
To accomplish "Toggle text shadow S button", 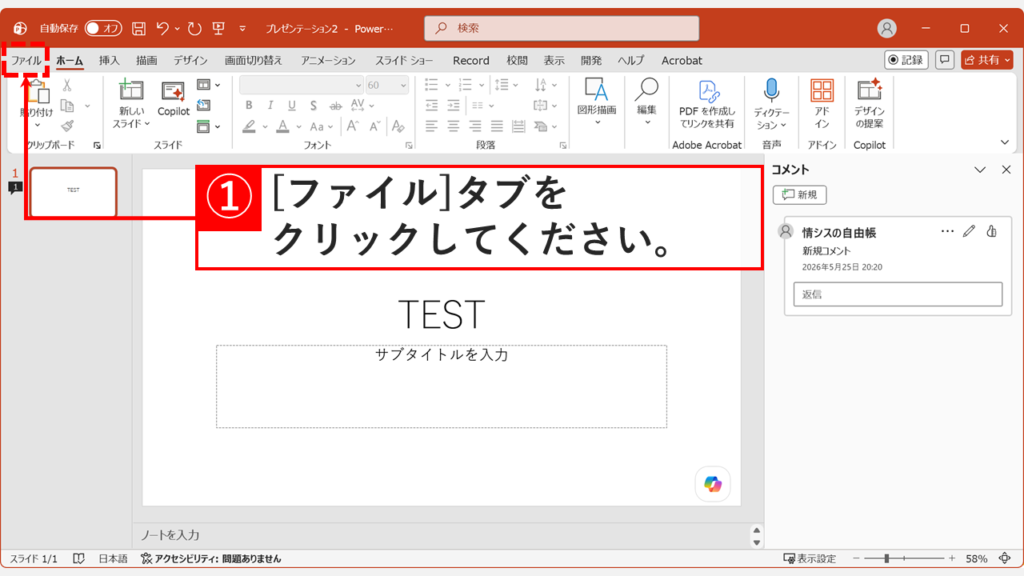I will (x=313, y=105).
